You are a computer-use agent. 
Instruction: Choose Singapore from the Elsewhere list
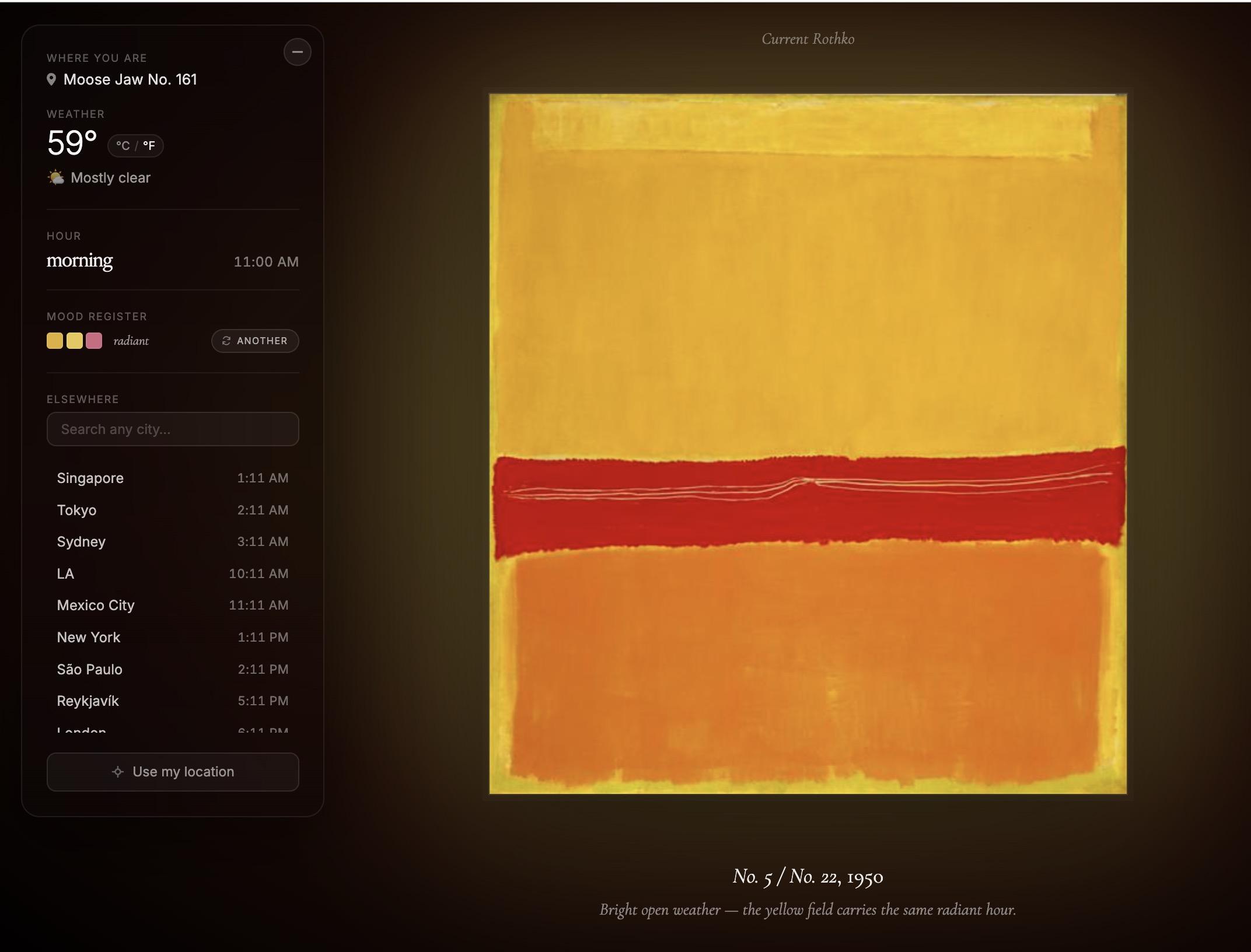(173, 478)
